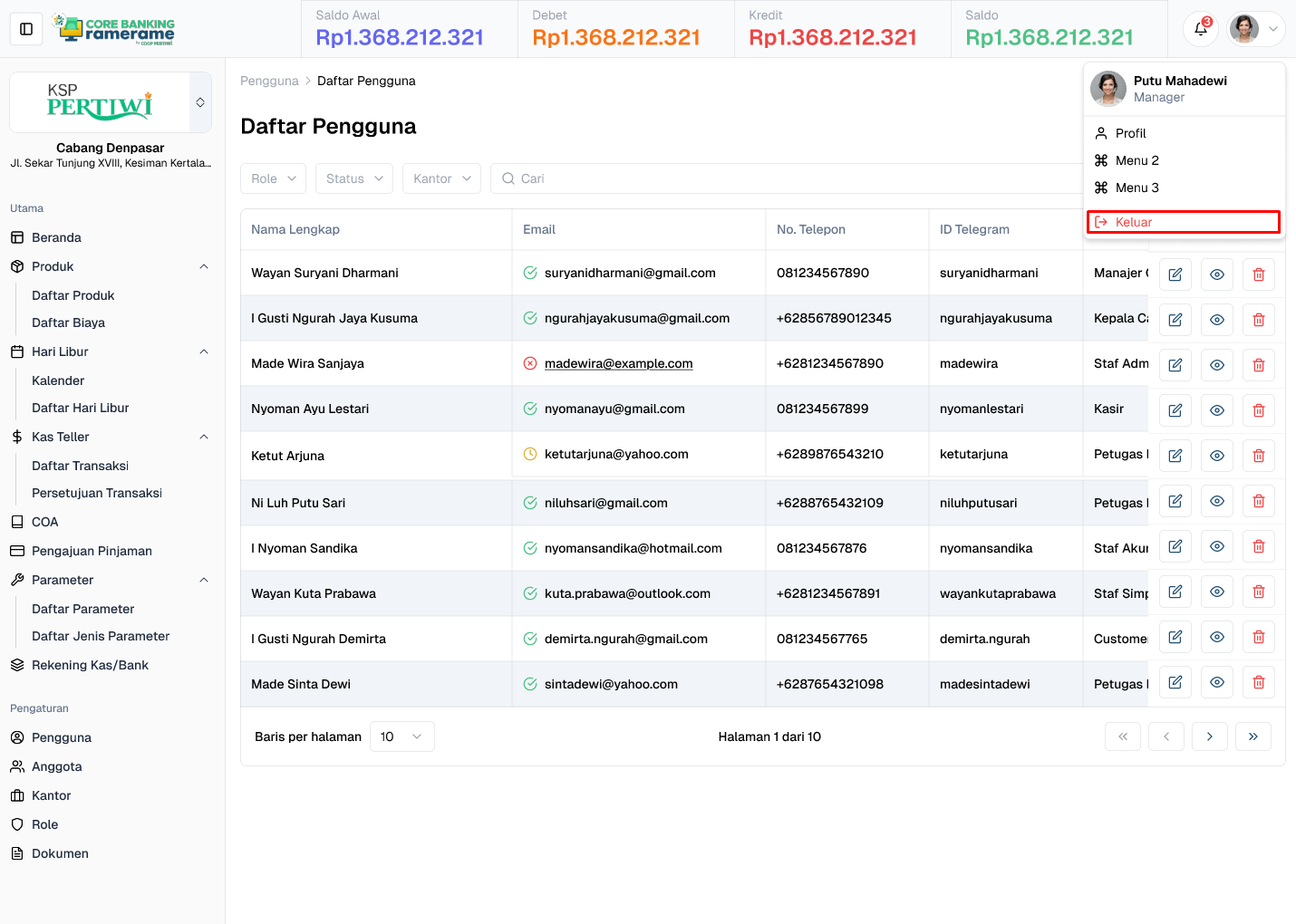
Task: Open the Role filter dropdown
Action: (x=273, y=178)
